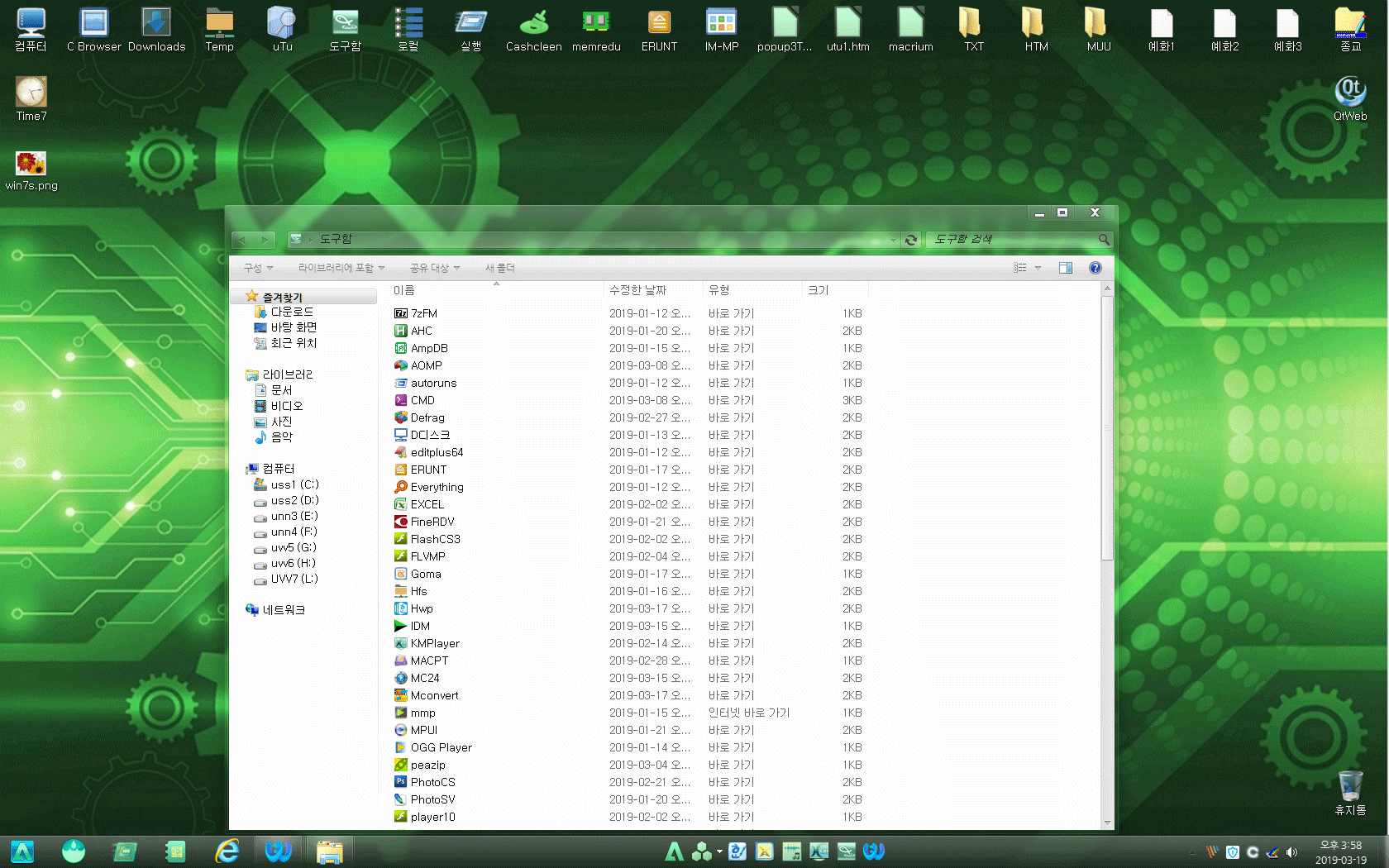The height and width of the screenshot is (868, 1389).
Task: Select the Cashcleen desktop icon
Action: 533,31
